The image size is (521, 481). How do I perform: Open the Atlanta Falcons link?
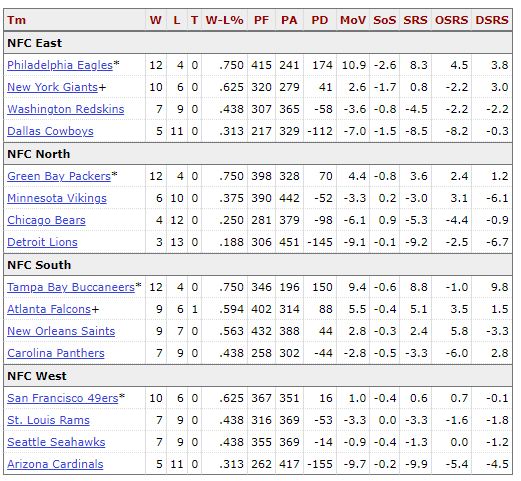click(x=49, y=309)
